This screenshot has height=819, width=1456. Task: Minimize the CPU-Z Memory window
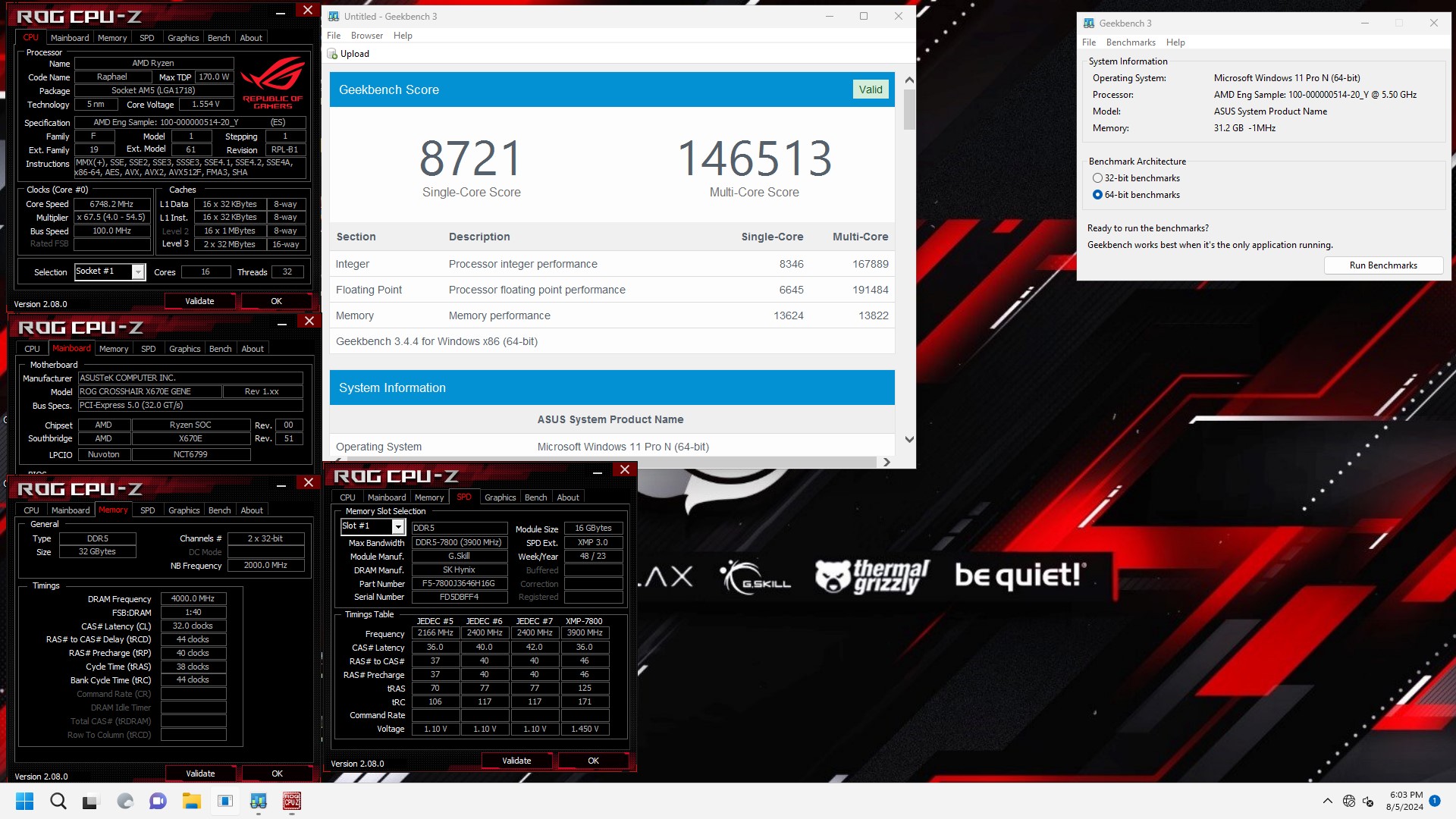click(x=281, y=485)
